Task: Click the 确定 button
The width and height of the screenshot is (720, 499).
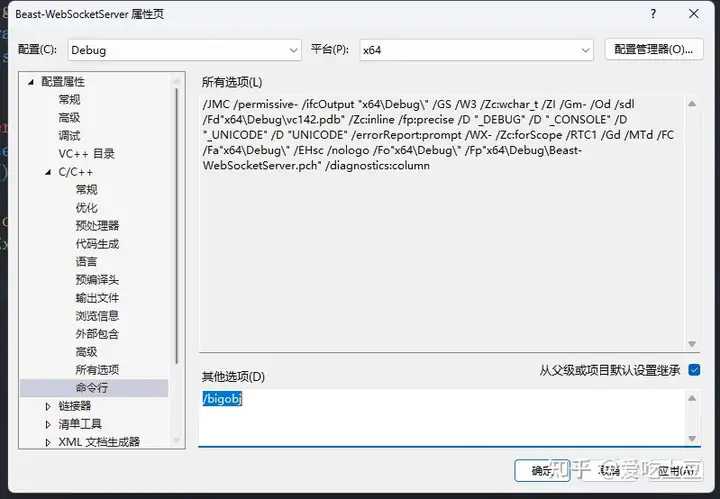Action: tap(541, 470)
